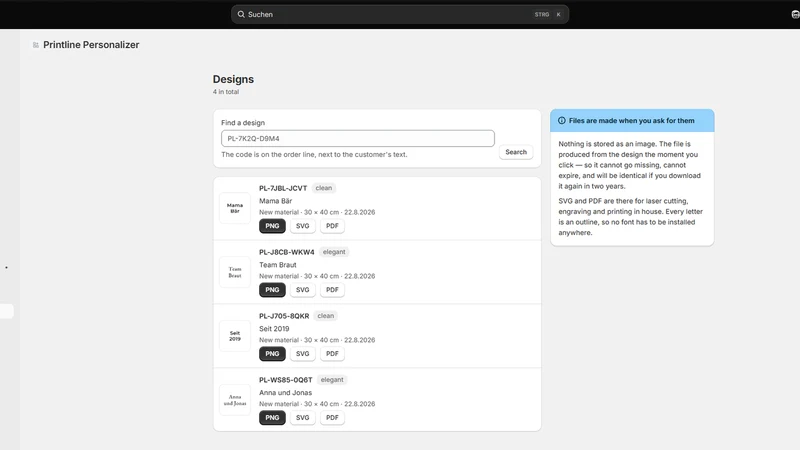Image resolution: width=800 pixels, height=450 pixels.
Task: Open the Team Braut thumbnail preview
Action: tap(235, 272)
